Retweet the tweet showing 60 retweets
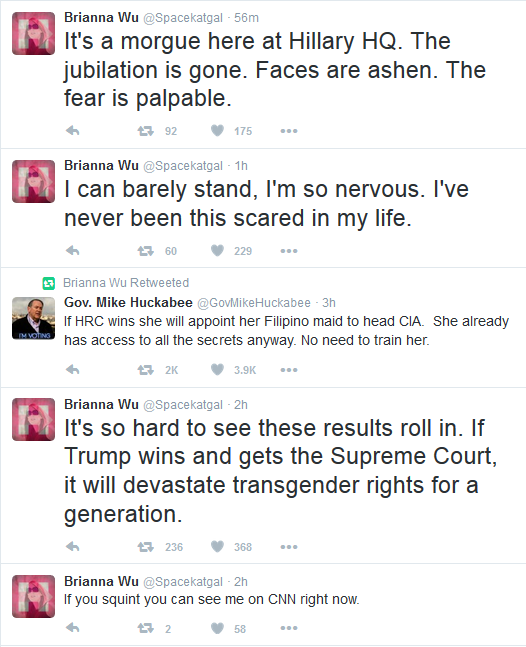 click(145, 251)
